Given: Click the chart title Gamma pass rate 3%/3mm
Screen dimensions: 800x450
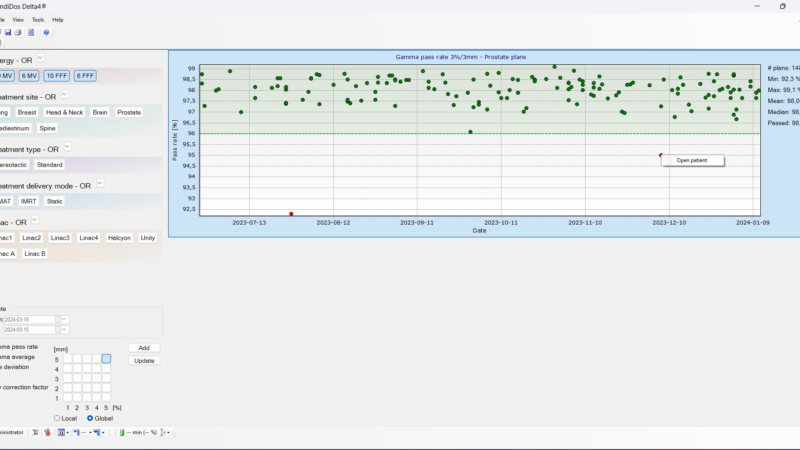Looking at the screenshot, I should point(460,57).
